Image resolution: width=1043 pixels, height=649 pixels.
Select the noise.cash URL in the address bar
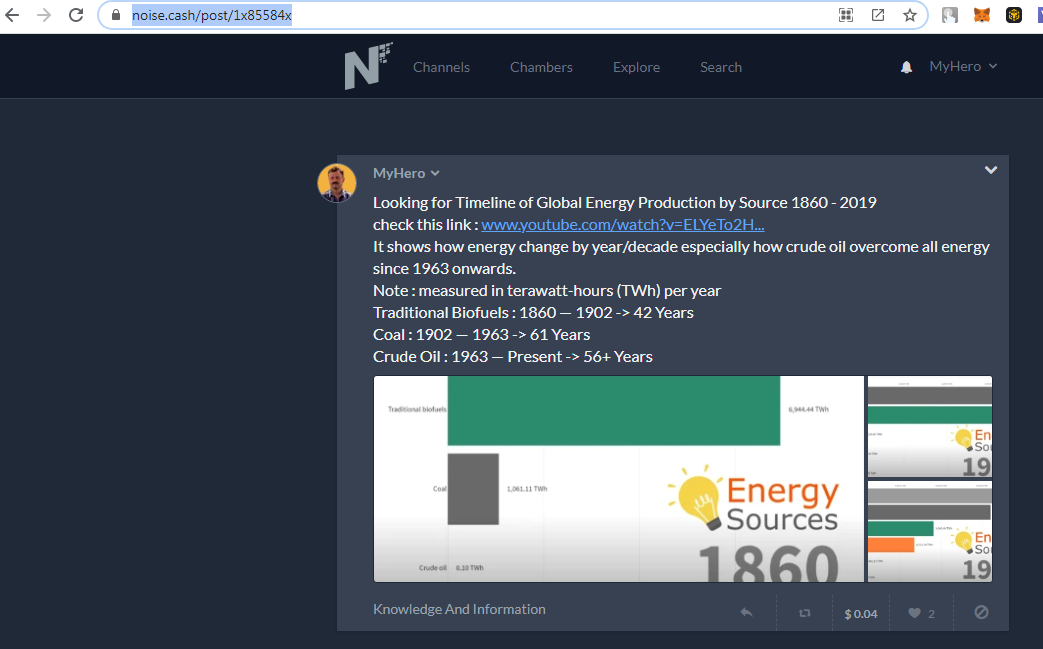click(212, 15)
